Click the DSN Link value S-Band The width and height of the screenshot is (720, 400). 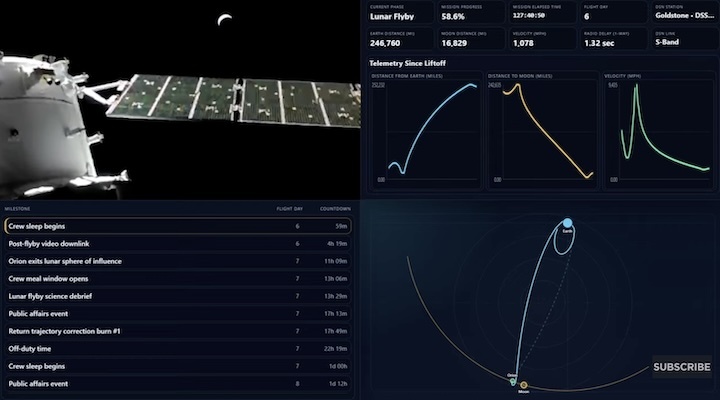[667, 42]
